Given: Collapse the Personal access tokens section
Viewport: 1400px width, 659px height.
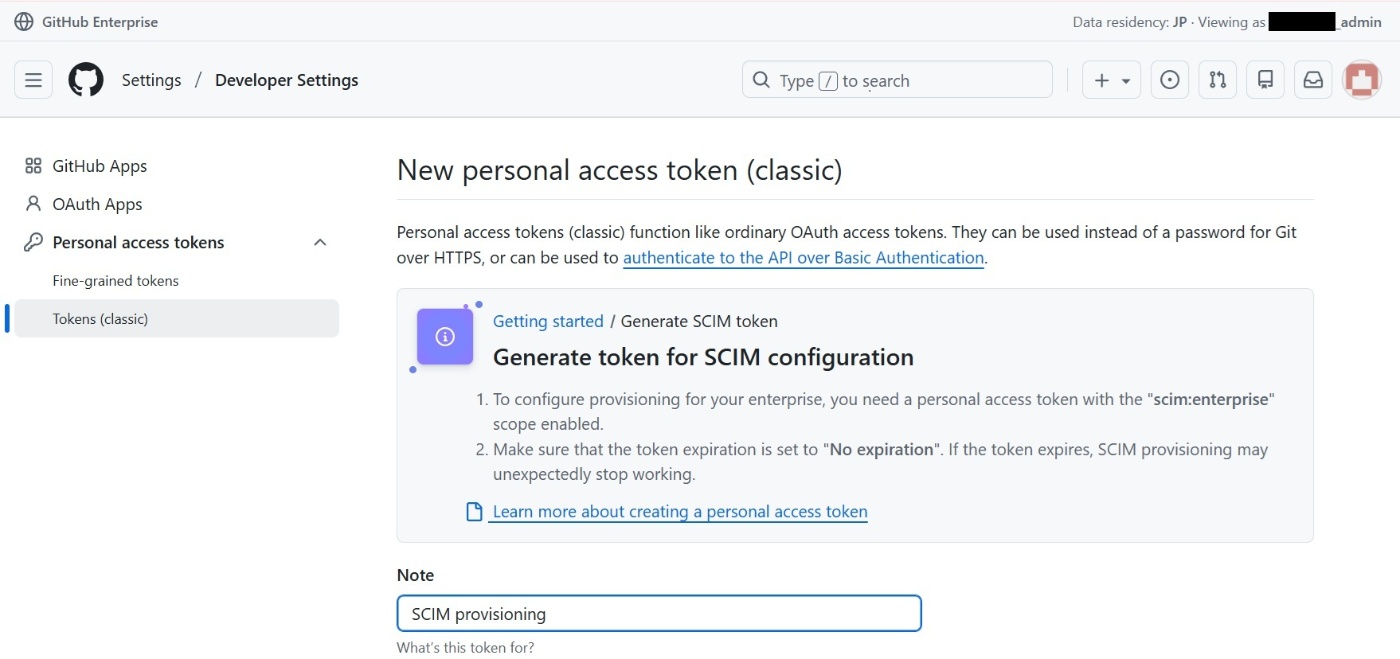Looking at the screenshot, I should pyautogui.click(x=320, y=243).
